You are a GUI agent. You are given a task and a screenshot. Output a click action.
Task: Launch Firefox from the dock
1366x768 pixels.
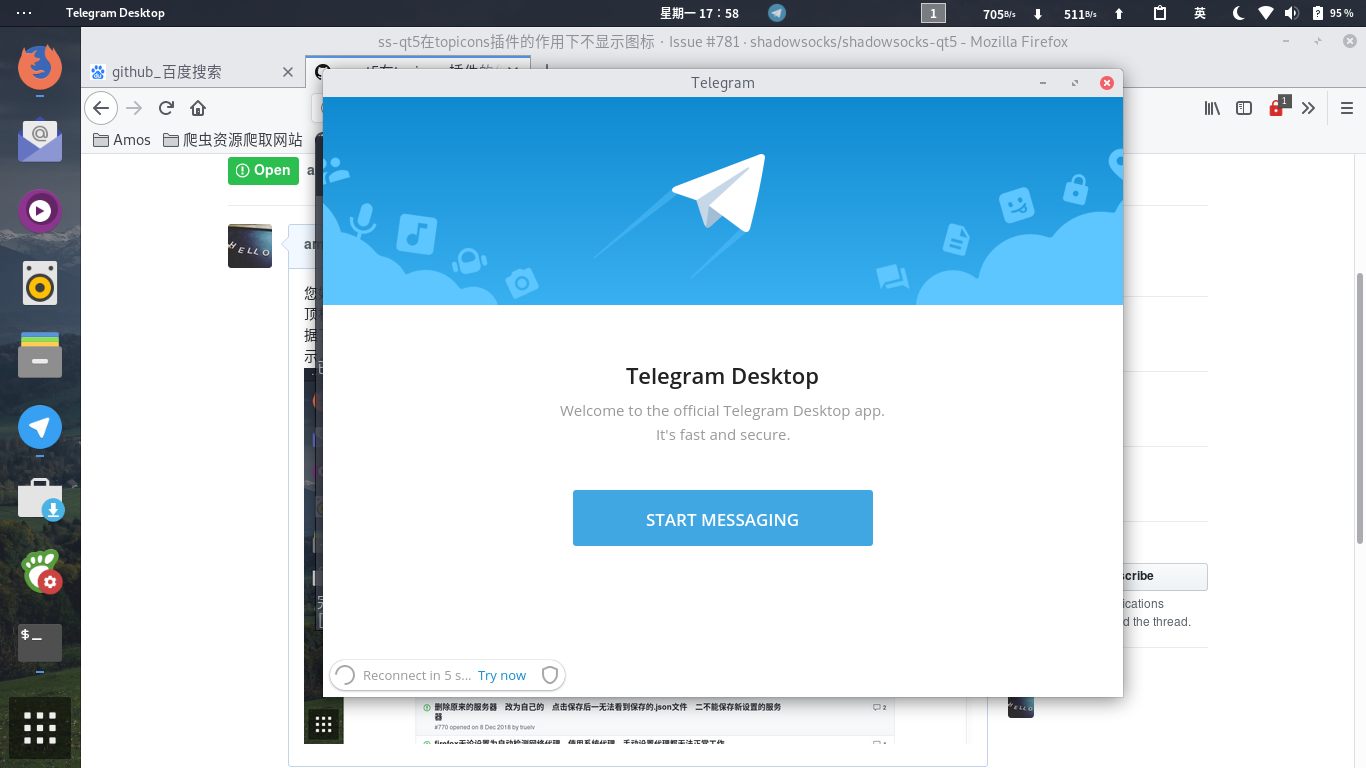point(40,67)
